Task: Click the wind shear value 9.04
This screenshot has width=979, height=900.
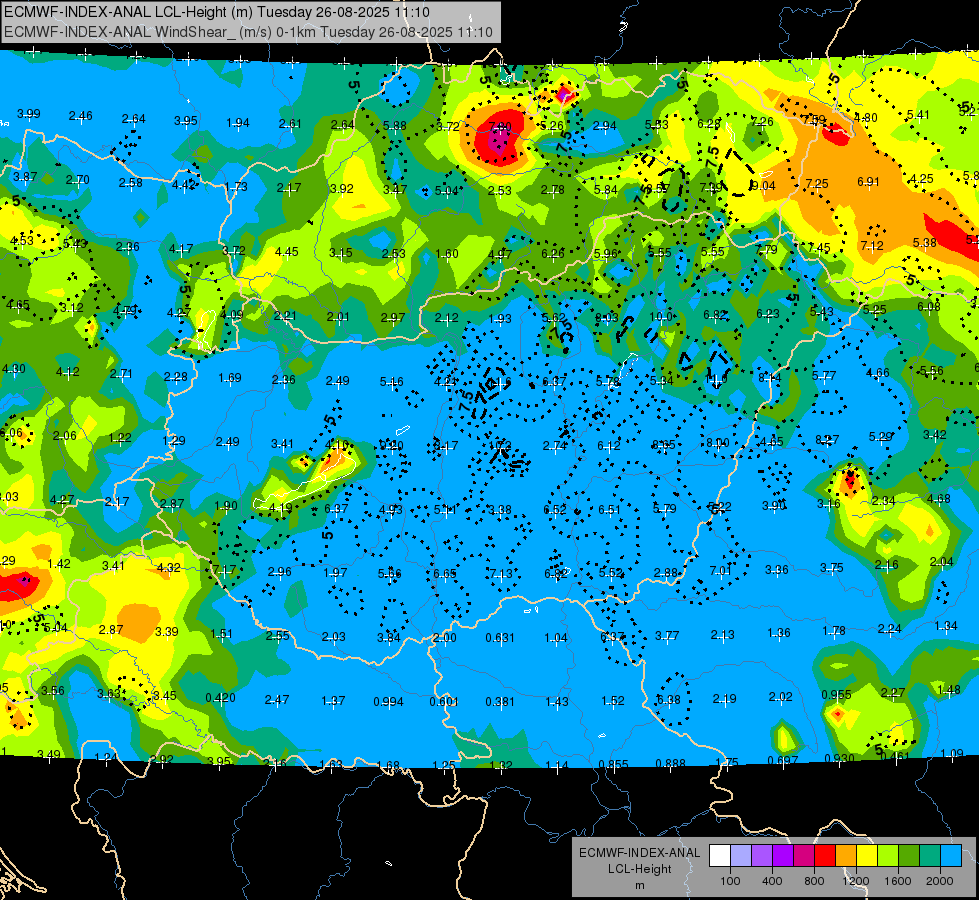Action: (x=763, y=185)
